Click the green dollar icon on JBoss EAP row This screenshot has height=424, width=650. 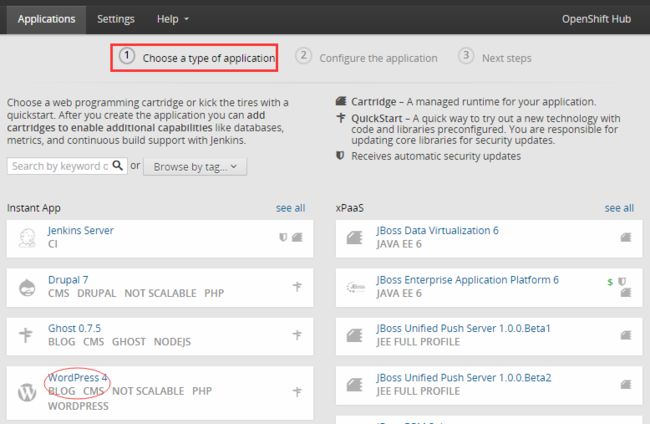(x=610, y=282)
